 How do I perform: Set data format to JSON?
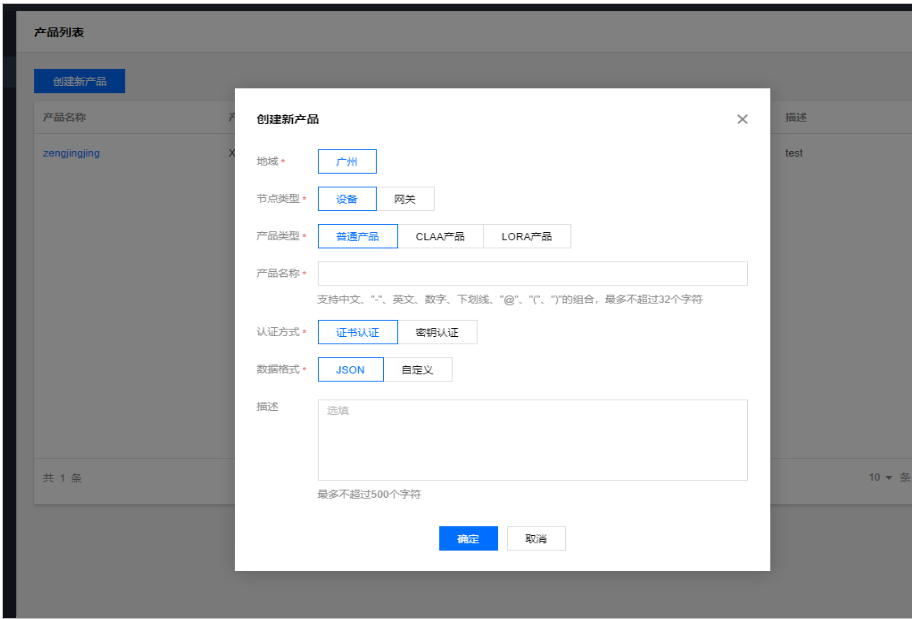point(351,370)
